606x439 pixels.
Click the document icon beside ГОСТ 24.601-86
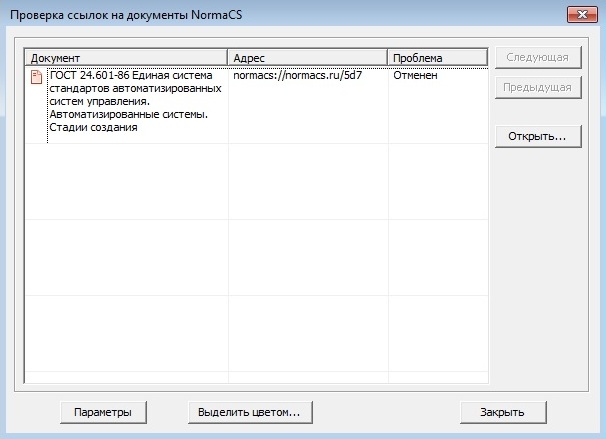click(x=36, y=77)
